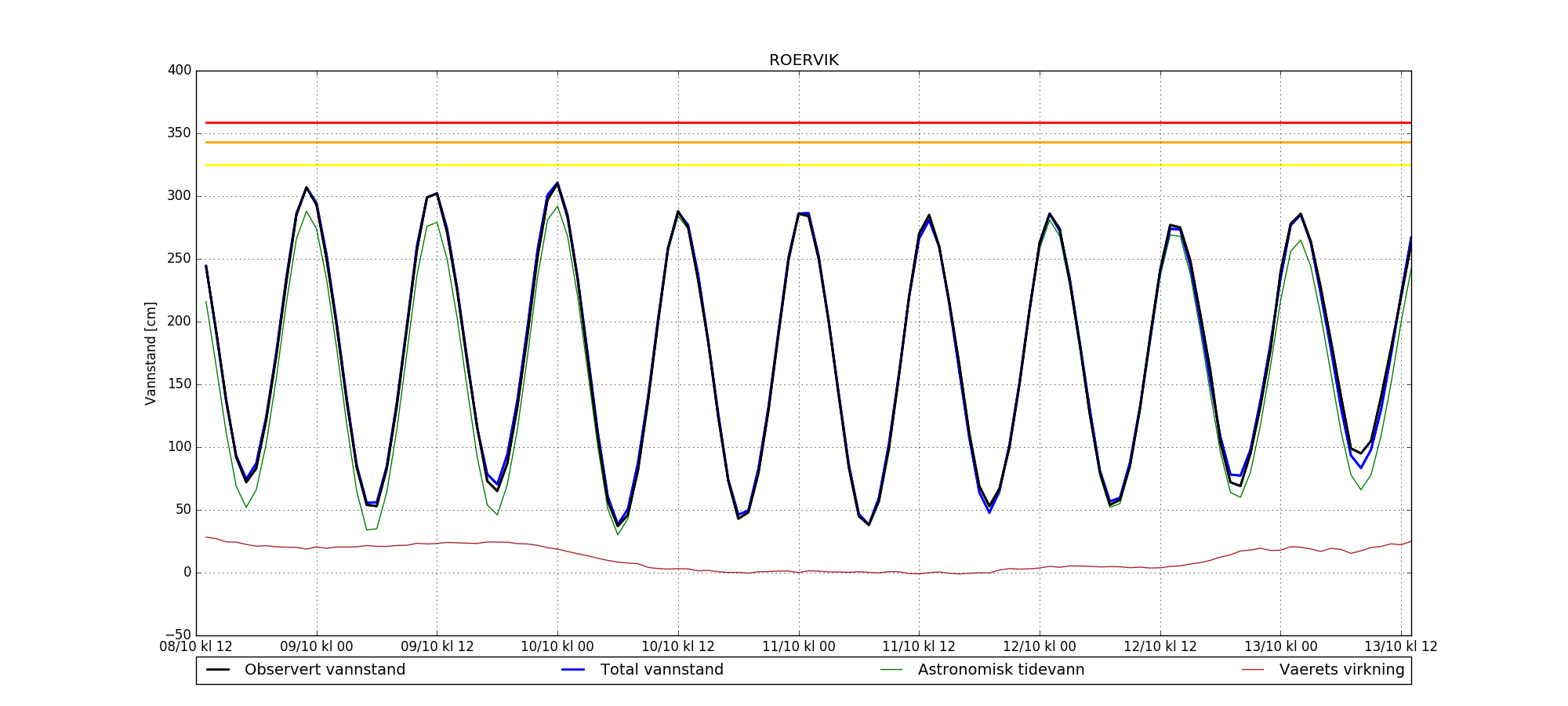The image size is (1568, 706).
Task: Click the y-axis tick value 400
Action: coord(180,71)
